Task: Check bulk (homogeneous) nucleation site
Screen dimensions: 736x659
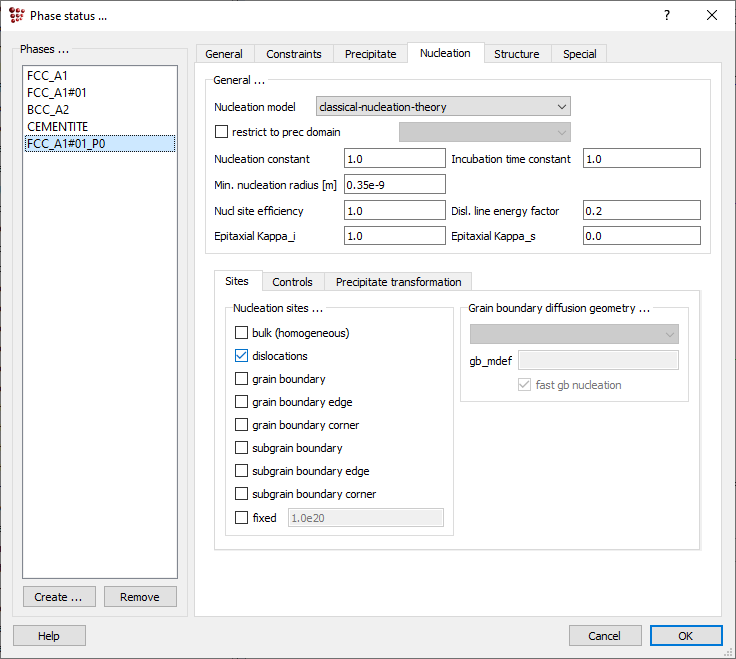Action: [241, 333]
